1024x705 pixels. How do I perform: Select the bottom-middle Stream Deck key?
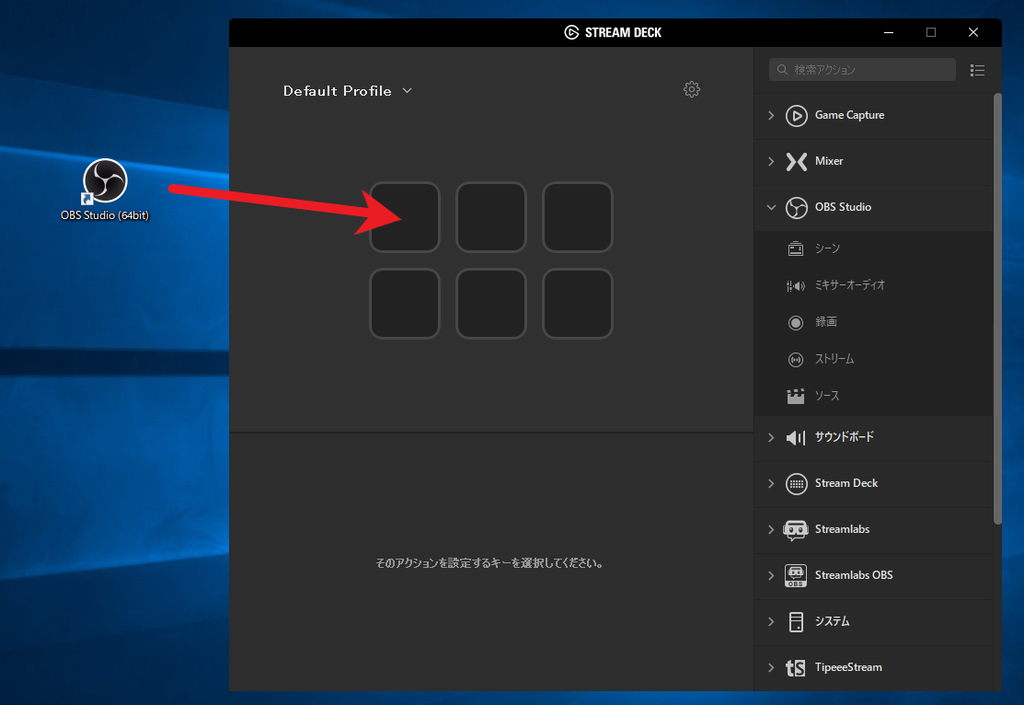[491, 304]
